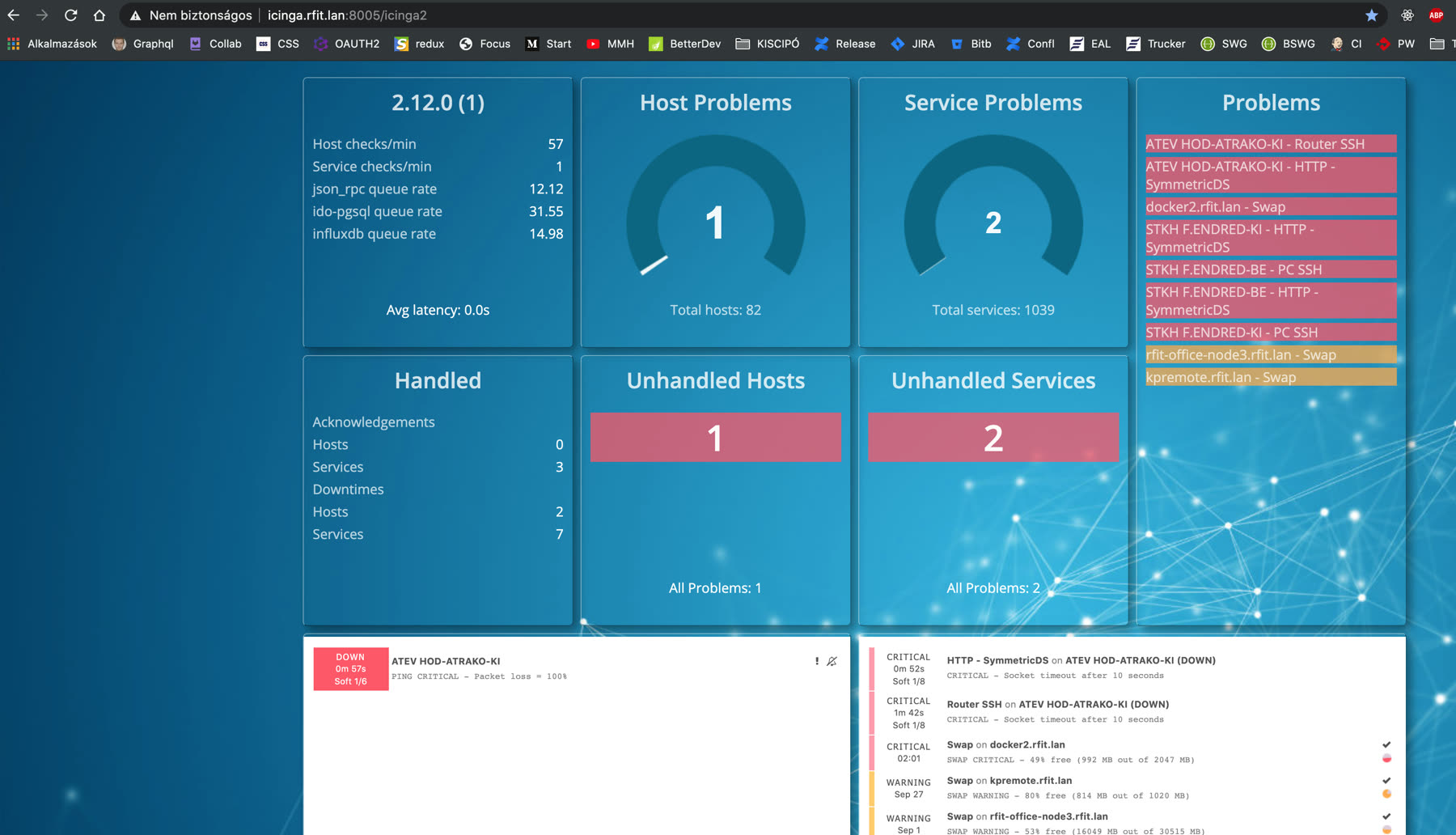Open the Graphql bookmark
Image resolution: width=1456 pixels, height=835 pixels.
[x=143, y=44]
